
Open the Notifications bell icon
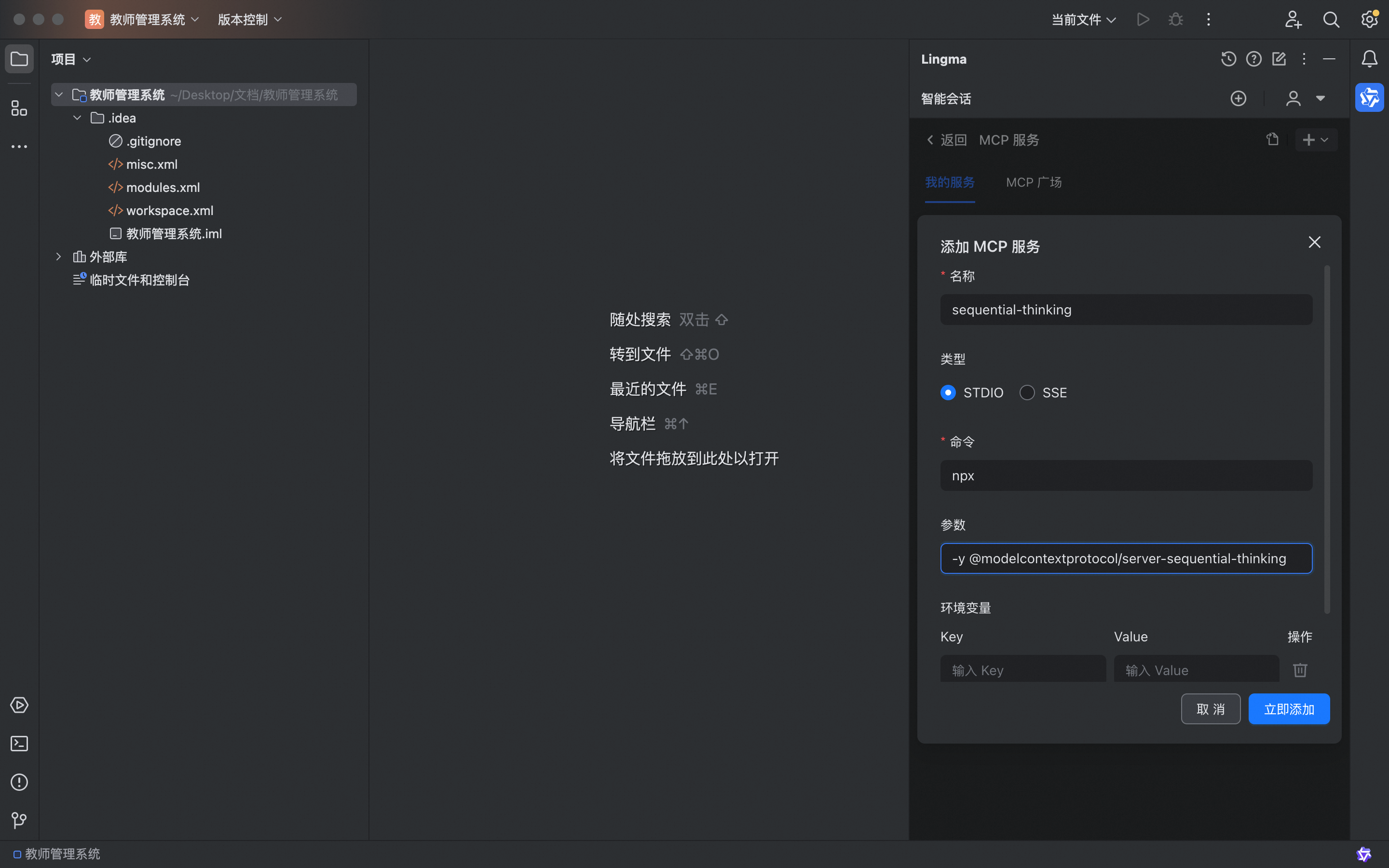point(1370,58)
